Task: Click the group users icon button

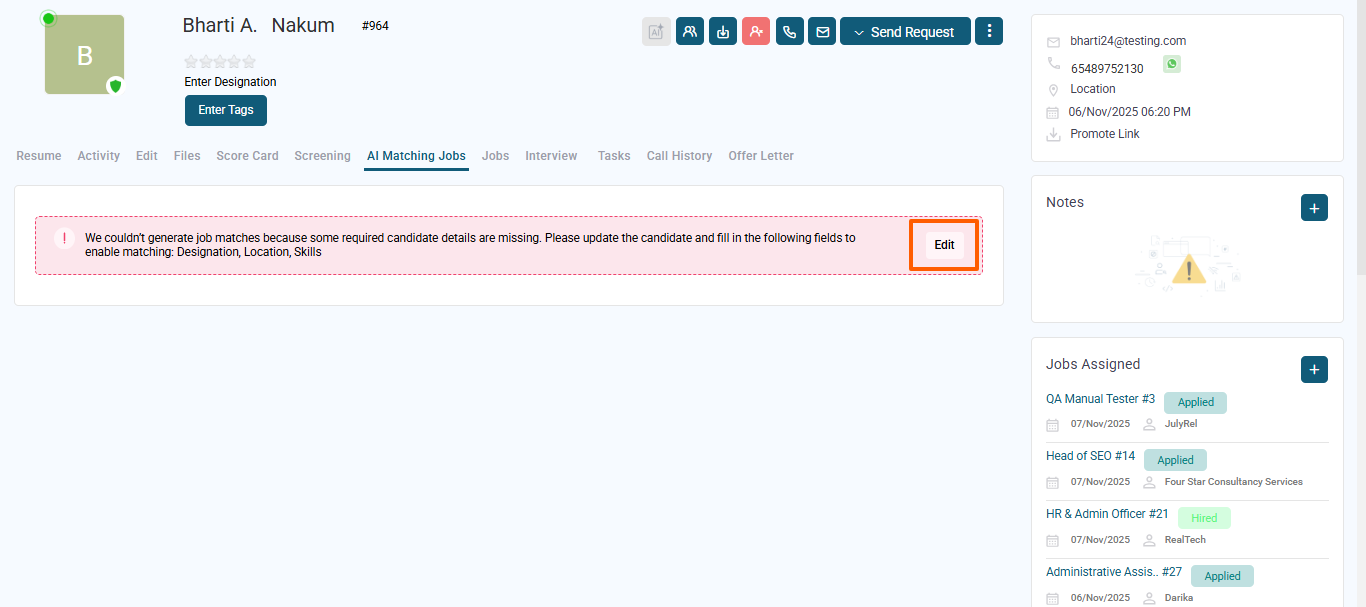Action: click(689, 32)
